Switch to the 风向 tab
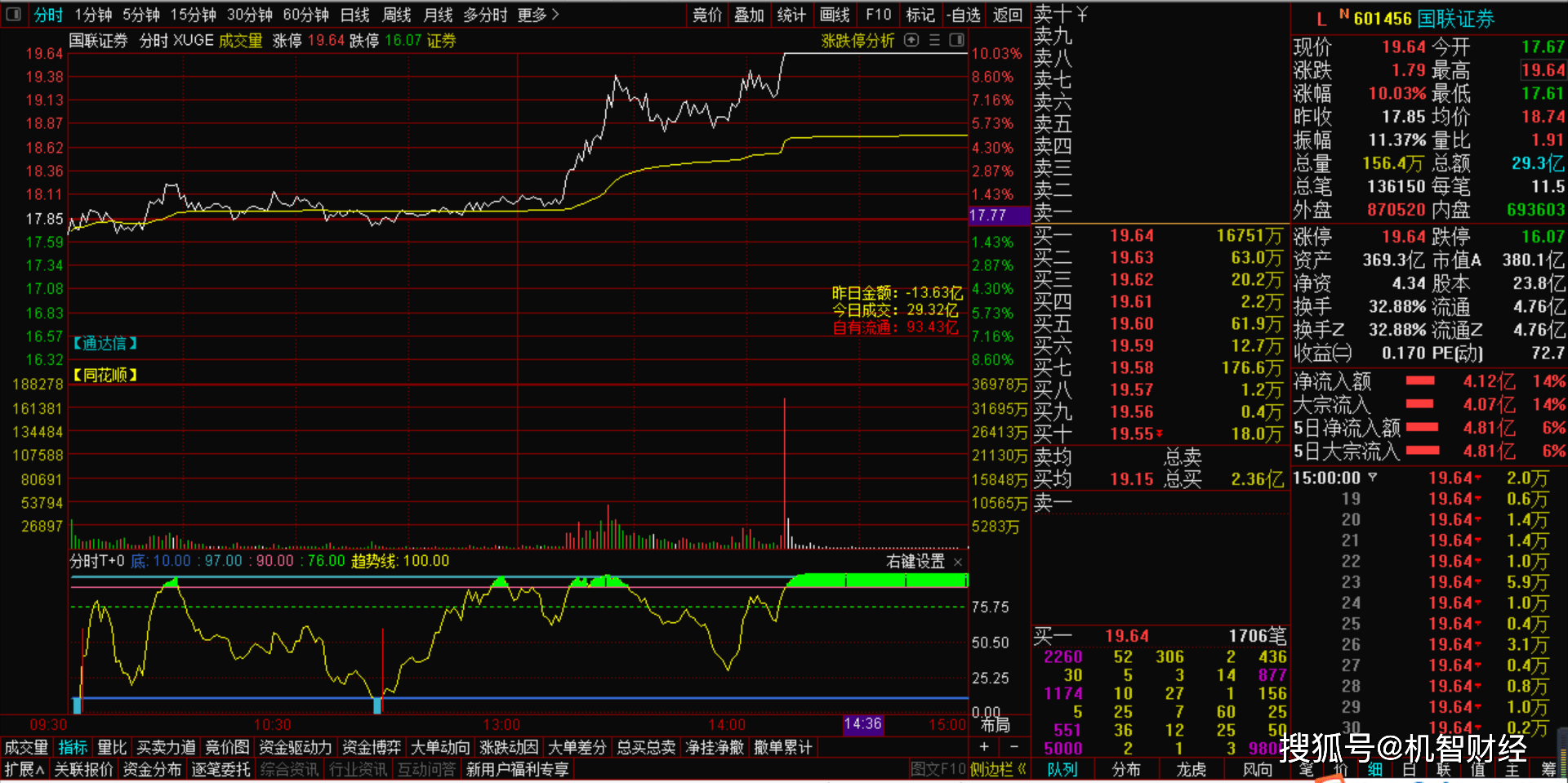This screenshot has height=783, width=1568. tap(1258, 769)
